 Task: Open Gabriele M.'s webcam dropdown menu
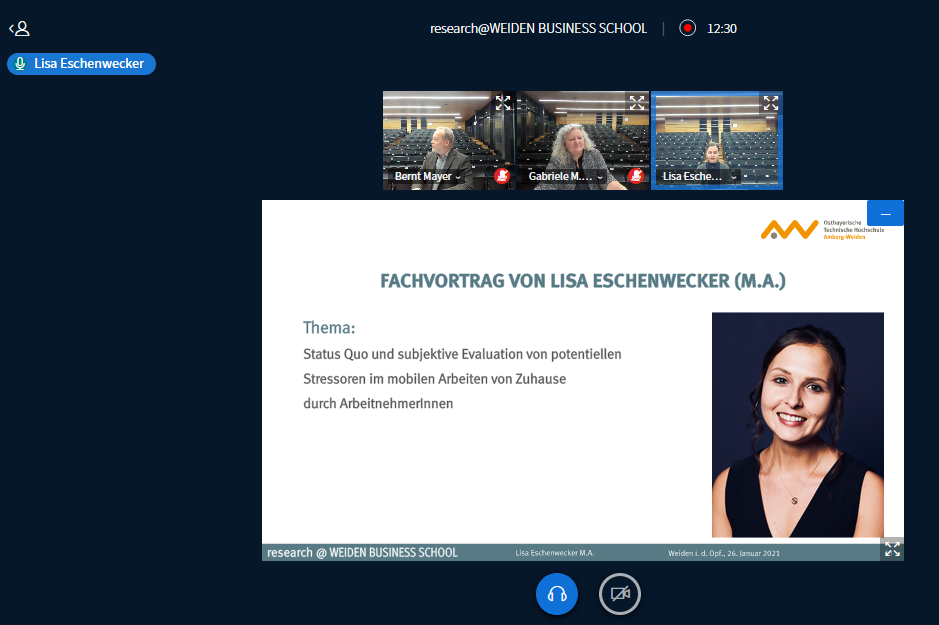pos(565,176)
